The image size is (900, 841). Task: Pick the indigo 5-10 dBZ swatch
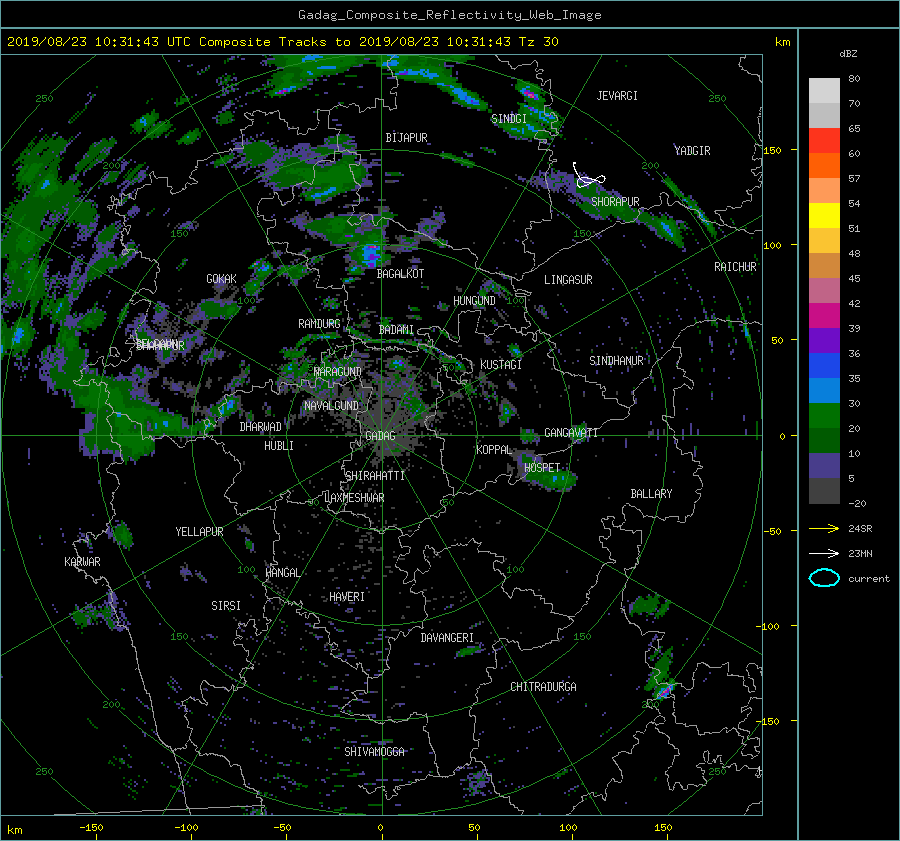824,466
